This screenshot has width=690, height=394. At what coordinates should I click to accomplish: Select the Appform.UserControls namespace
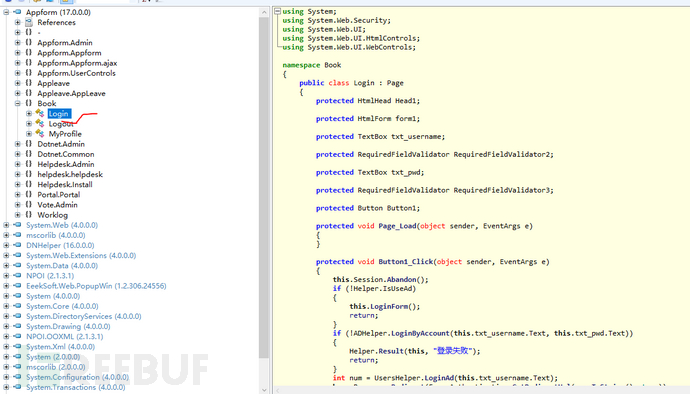pyautogui.click(x=76, y=73)
